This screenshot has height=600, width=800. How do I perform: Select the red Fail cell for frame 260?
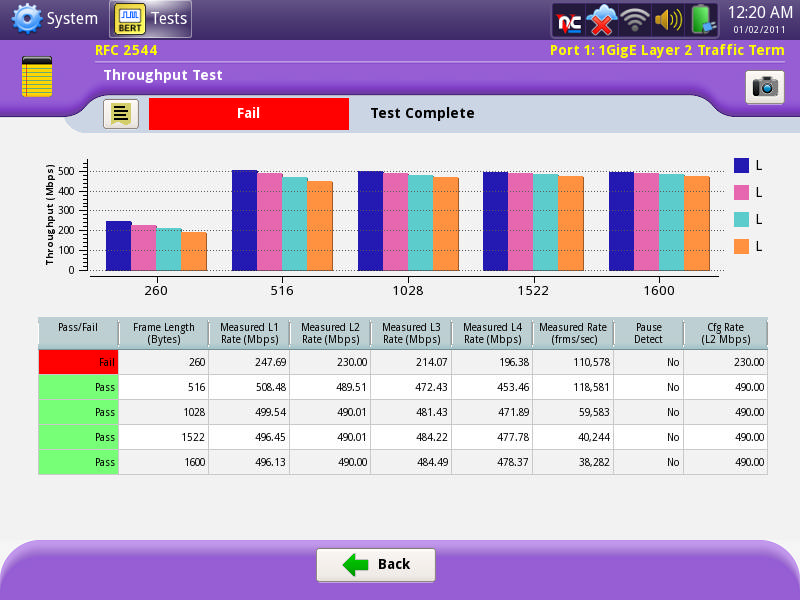[78, 362]
